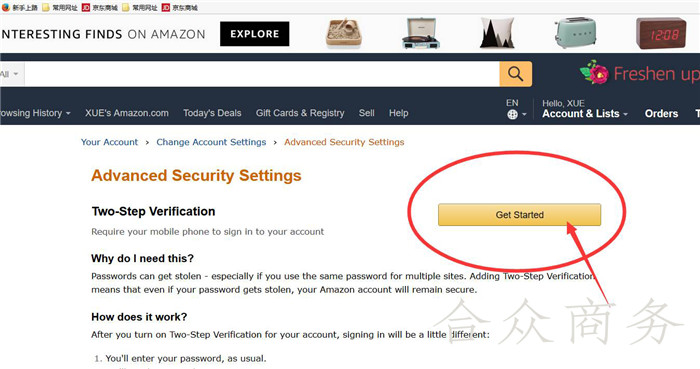The width and height of the screenshot is (700, 369).
Task: Open the first JD bookmark in bookmarks bar
Action: pyautogui.click(x=100, y=8)
